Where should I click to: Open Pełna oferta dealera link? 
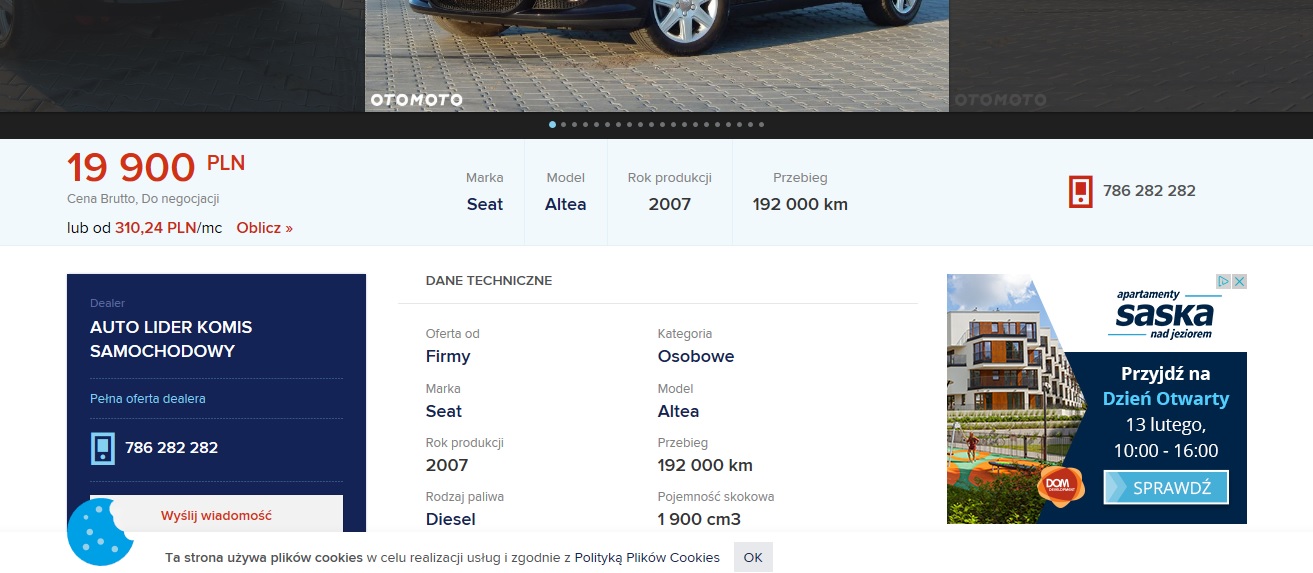click(x=148, y=399)
